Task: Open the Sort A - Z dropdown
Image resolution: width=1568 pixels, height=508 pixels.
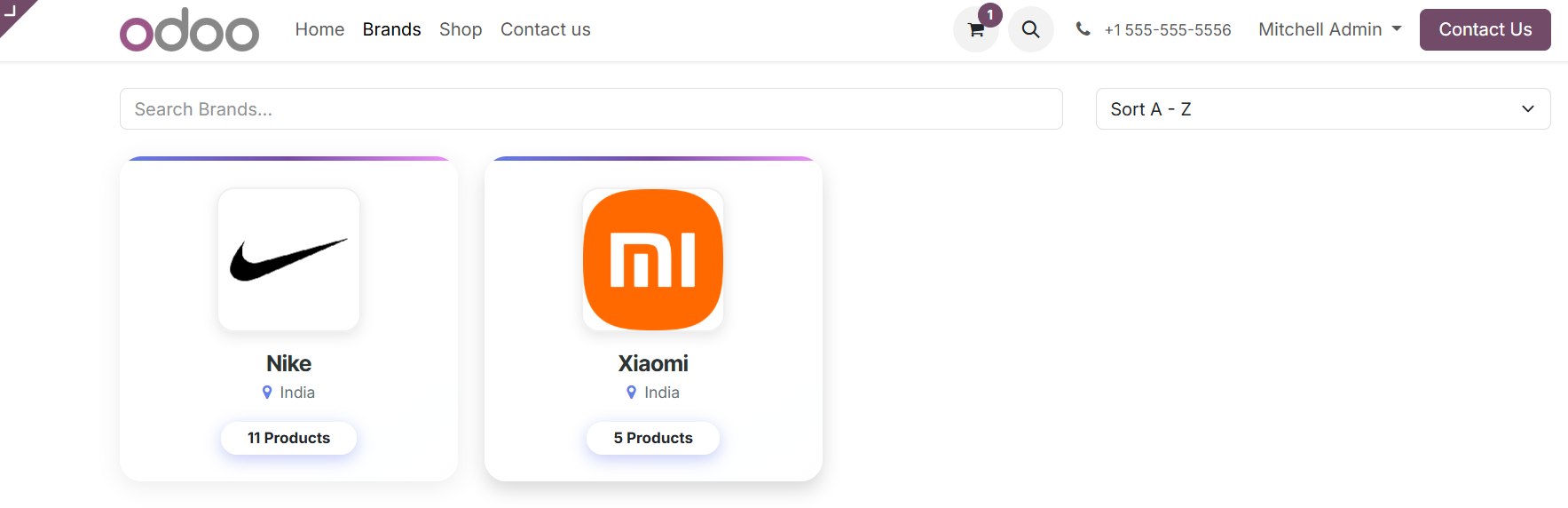Action: 1322,109
